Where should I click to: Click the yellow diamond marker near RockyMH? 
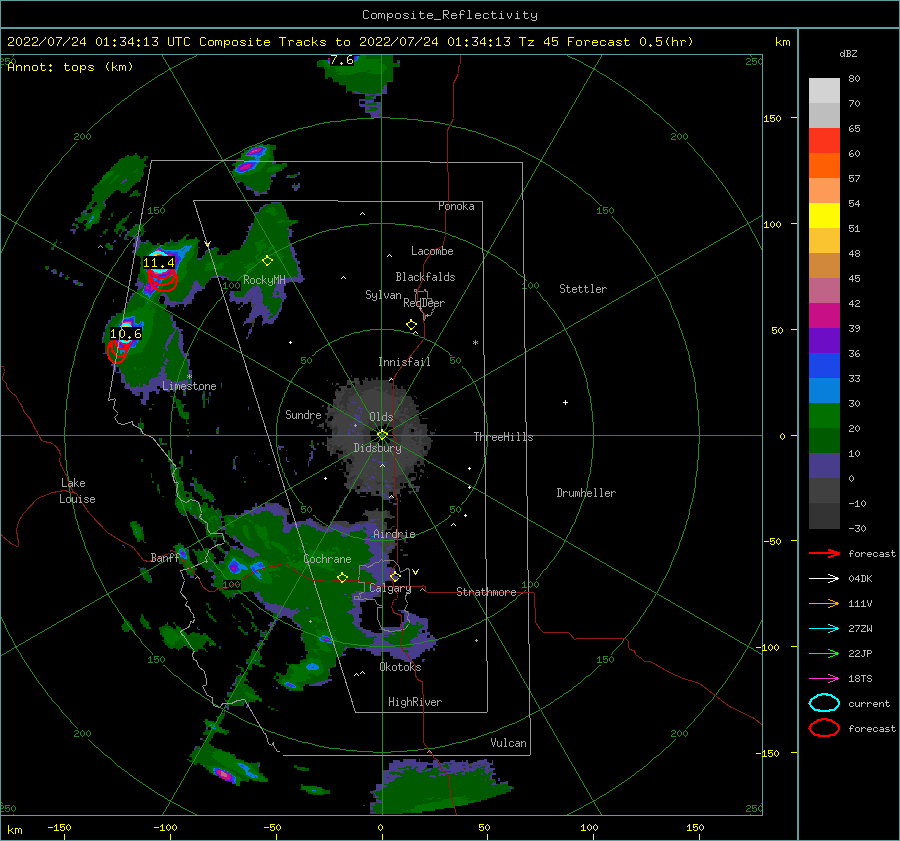point(267,261)
